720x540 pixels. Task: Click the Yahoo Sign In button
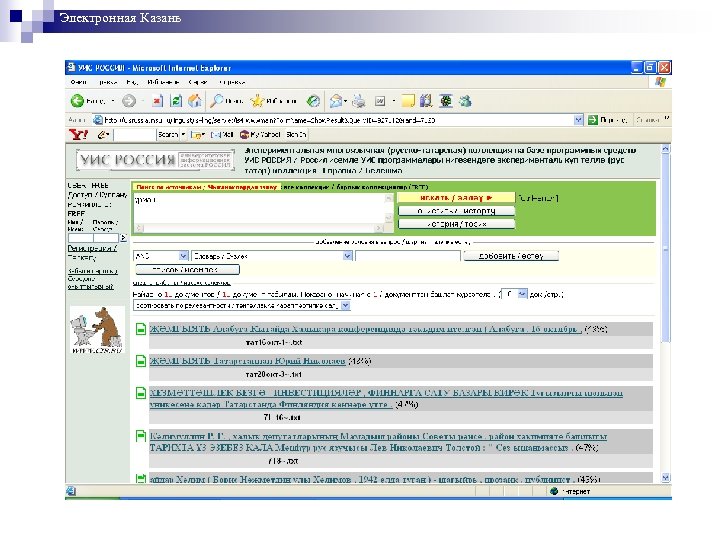coord(296,135)
